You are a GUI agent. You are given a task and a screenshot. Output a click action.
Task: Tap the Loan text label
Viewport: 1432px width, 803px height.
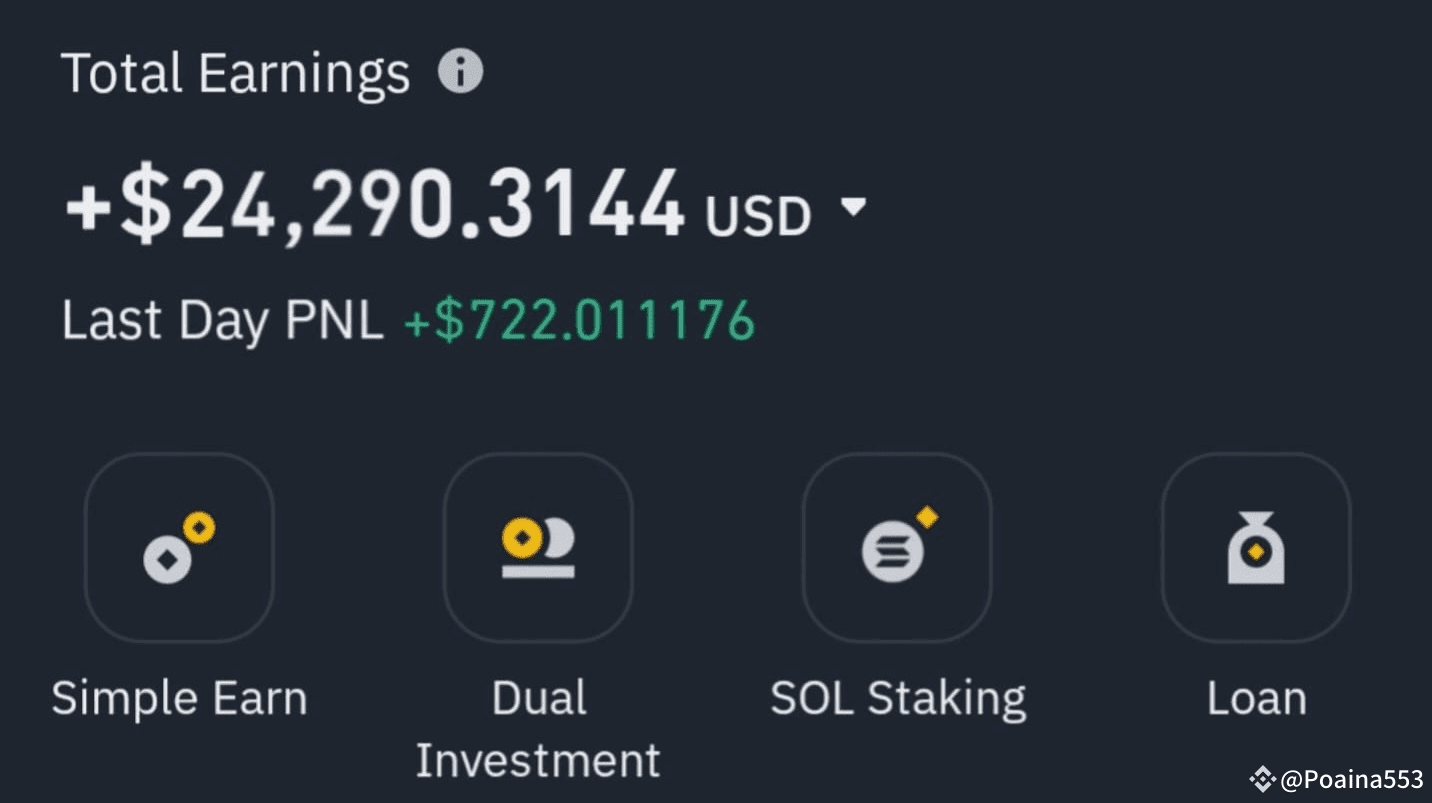pos(1256,698)
